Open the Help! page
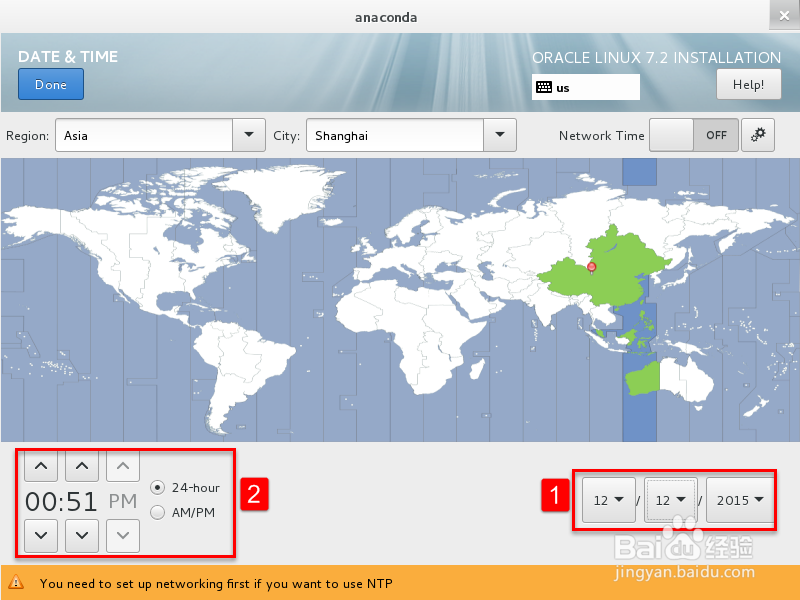The width and height of the screenshot is (800, 600). click(x=748, y=85)
